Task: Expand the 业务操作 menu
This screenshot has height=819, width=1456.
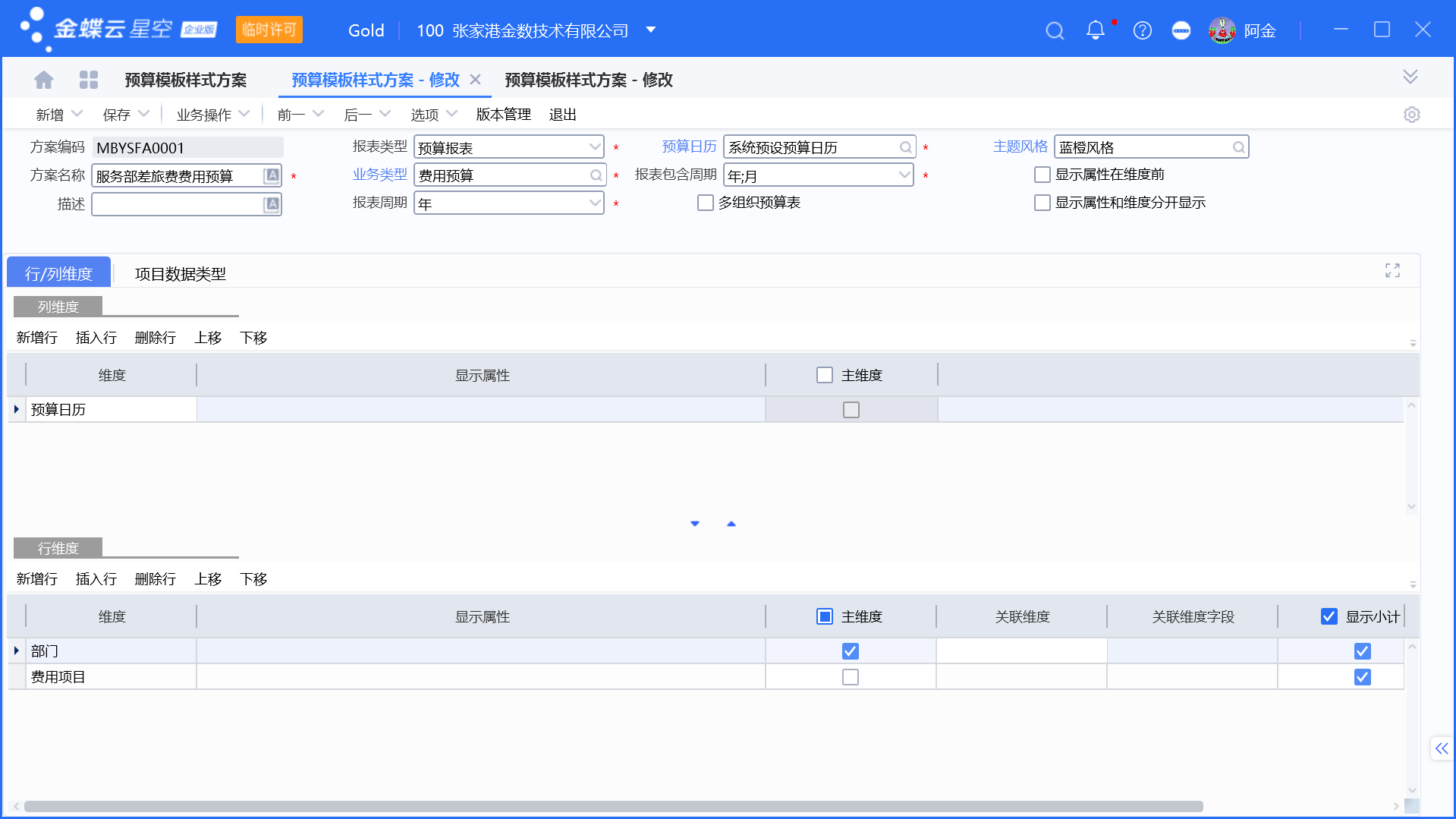Action: tap(244, 114)
